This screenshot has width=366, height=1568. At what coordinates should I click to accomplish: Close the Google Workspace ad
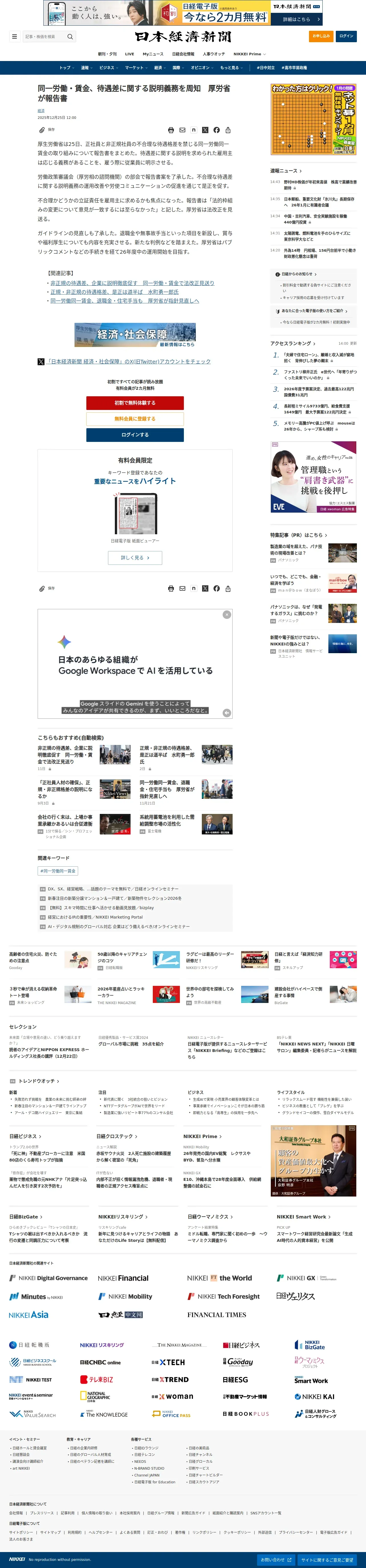tap(227, 615)
